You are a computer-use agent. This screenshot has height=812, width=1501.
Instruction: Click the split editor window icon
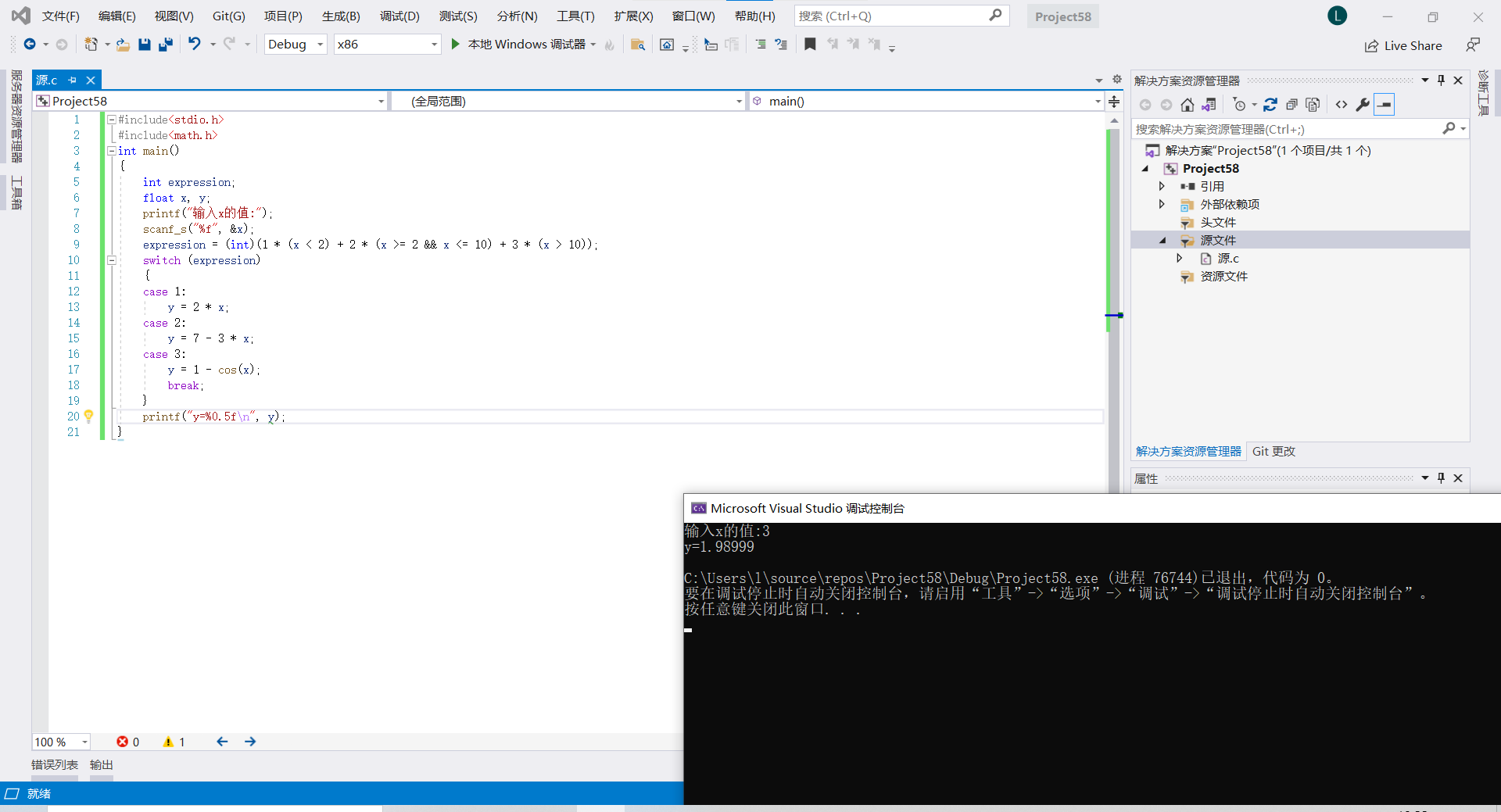pos(1114,102)
